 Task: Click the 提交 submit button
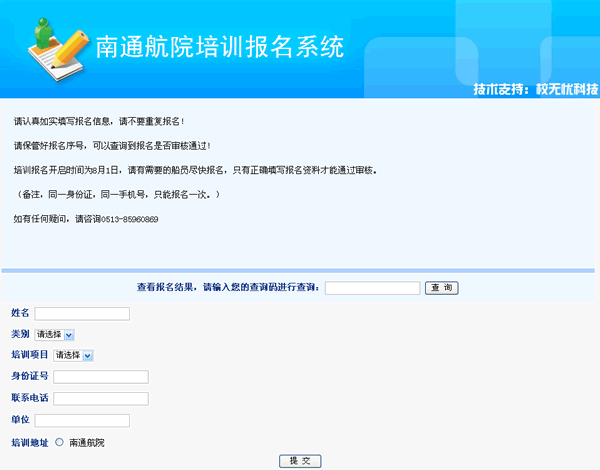(300, 461)
